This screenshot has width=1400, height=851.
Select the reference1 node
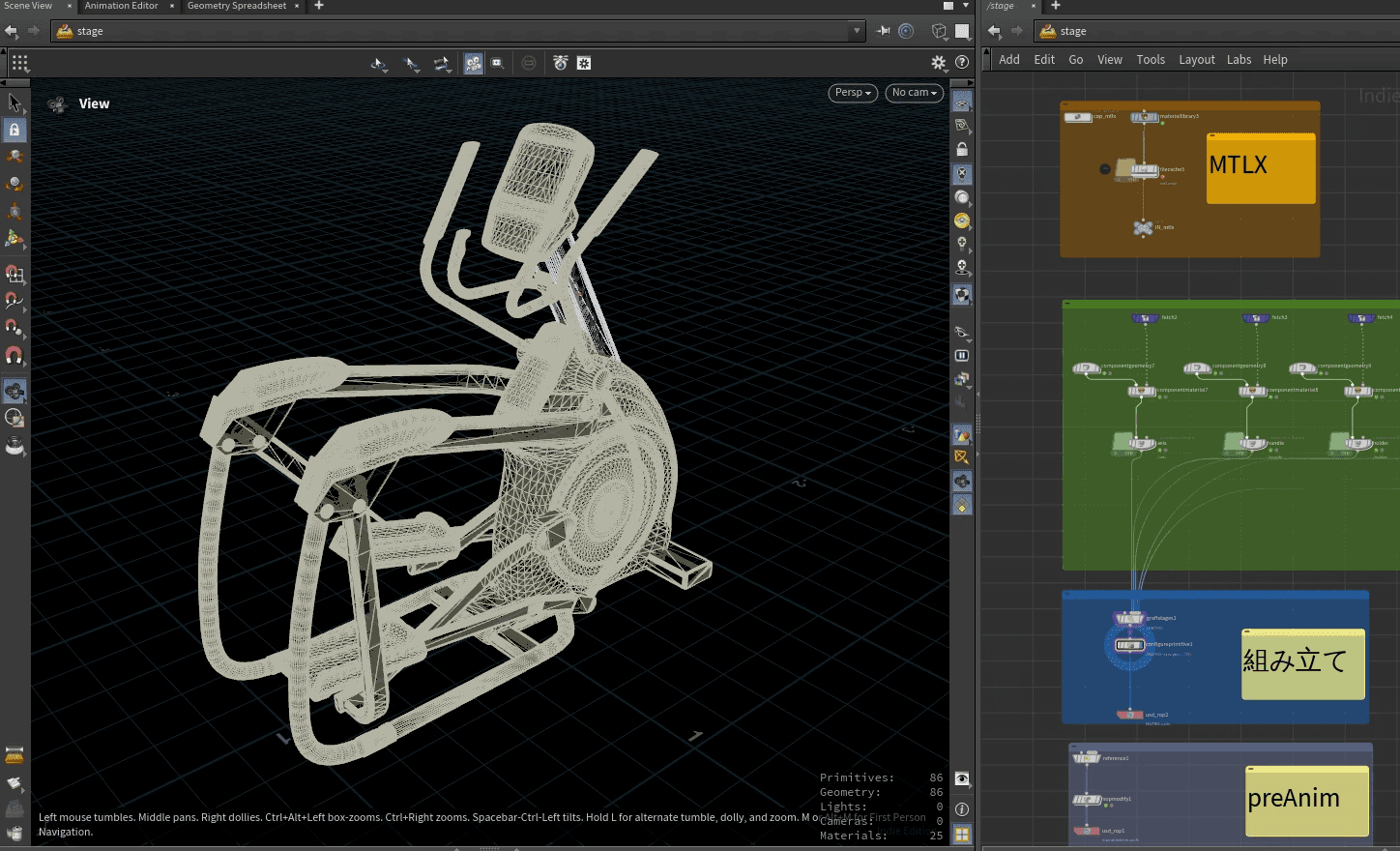click(x=1087, y=758)
